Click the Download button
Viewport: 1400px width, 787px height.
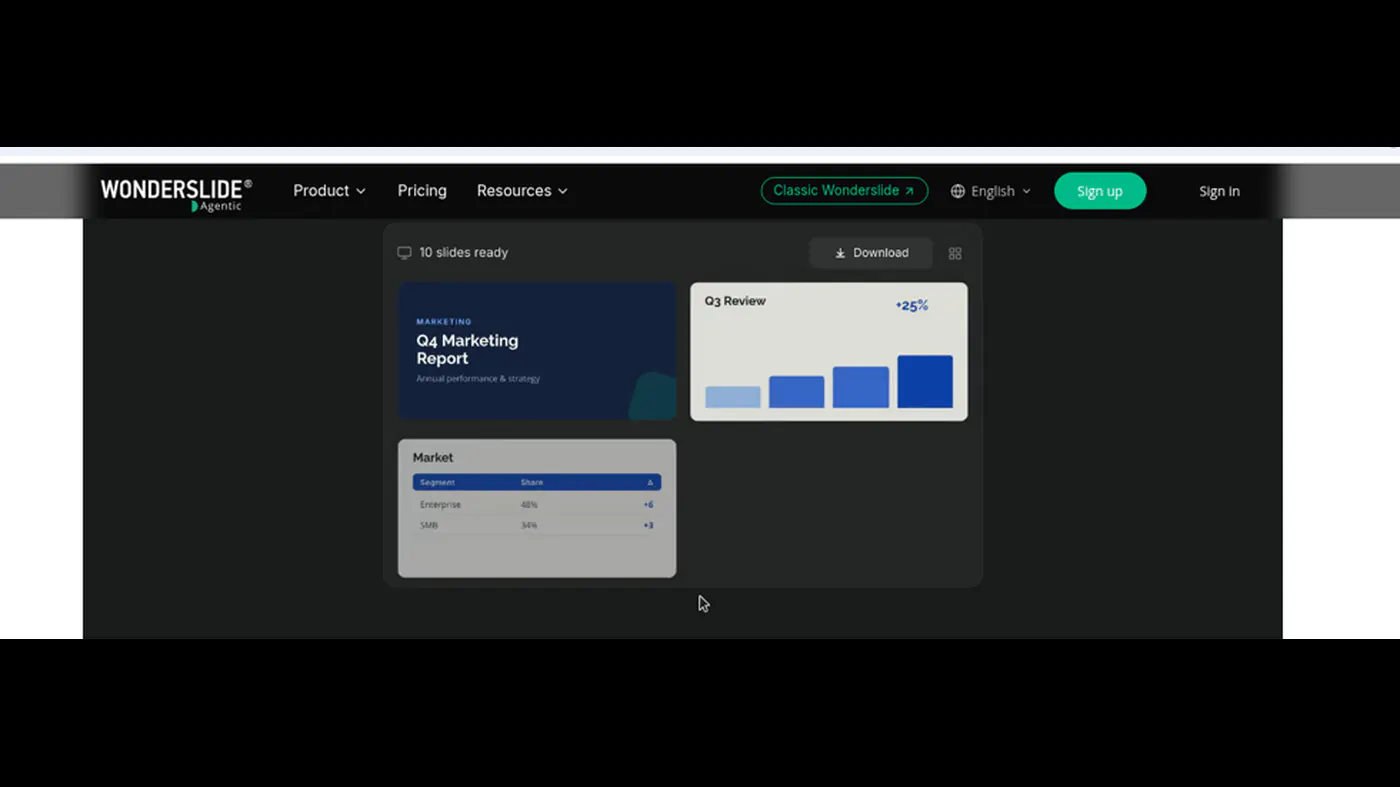click(871, 253)
